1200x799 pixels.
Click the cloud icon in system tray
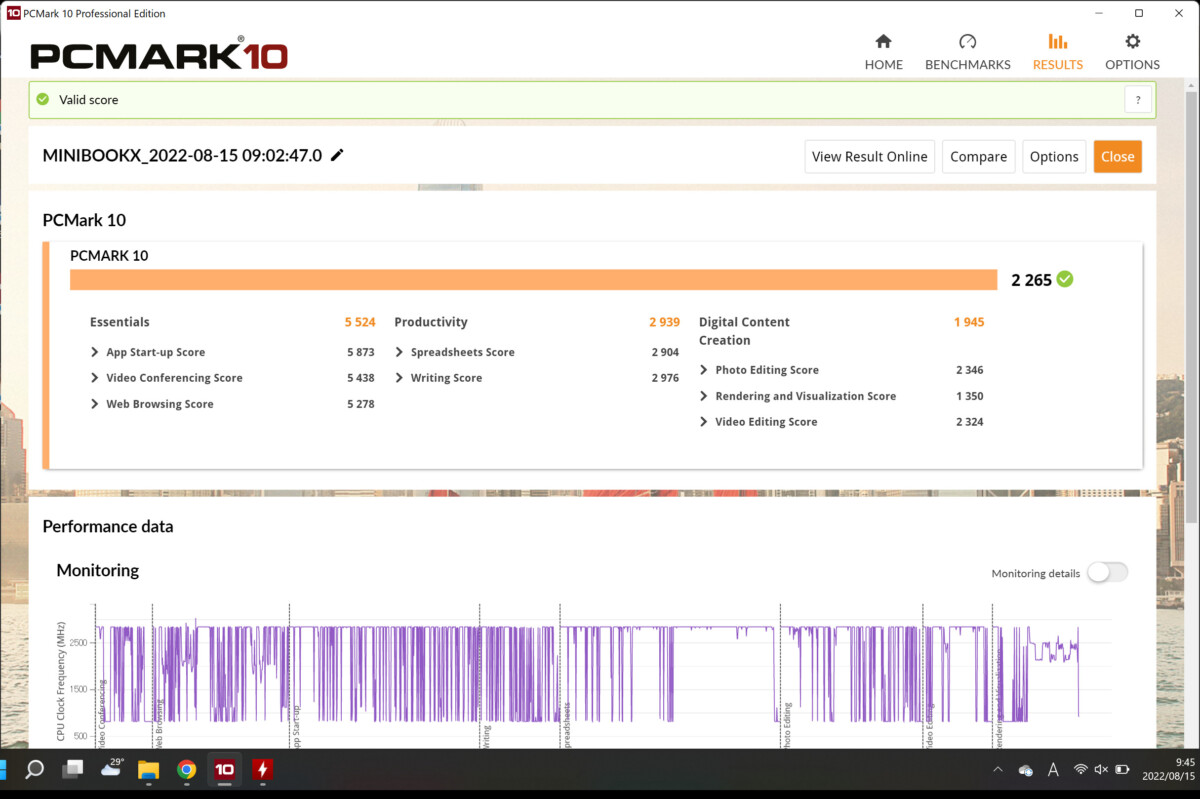(x=1025, y=770)
